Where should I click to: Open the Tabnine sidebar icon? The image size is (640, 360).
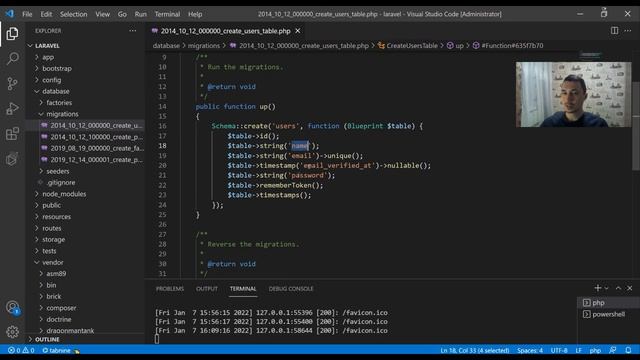coord(12,159)
